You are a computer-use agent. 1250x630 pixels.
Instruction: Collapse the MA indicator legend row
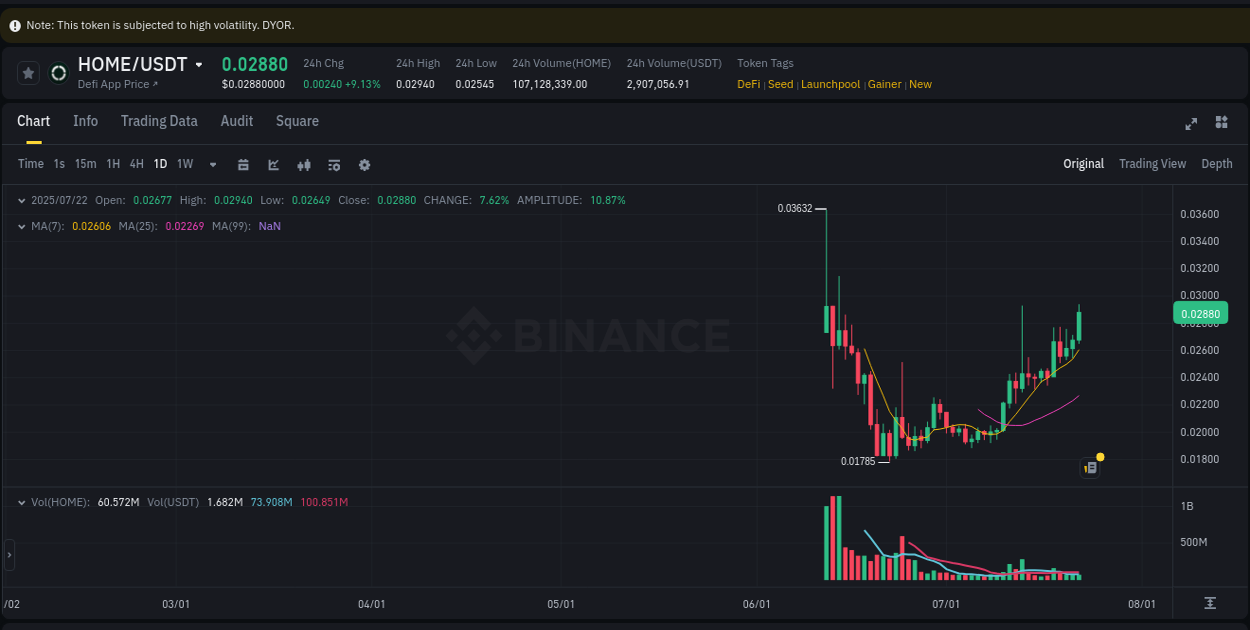coord(21,226)
